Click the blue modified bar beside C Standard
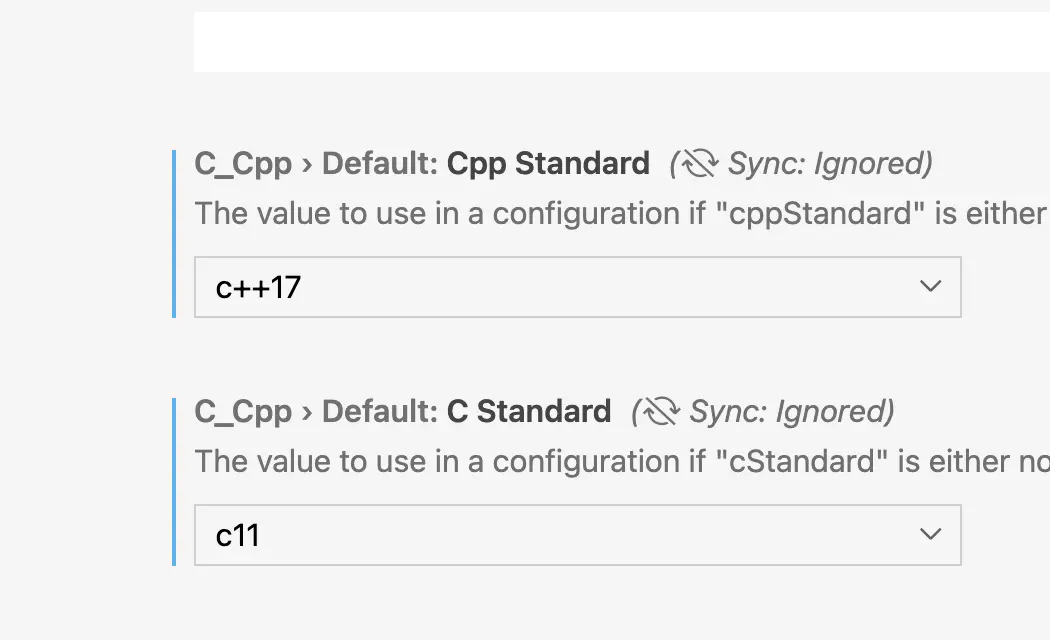The image size is (1050, 640). pos(174,482)
